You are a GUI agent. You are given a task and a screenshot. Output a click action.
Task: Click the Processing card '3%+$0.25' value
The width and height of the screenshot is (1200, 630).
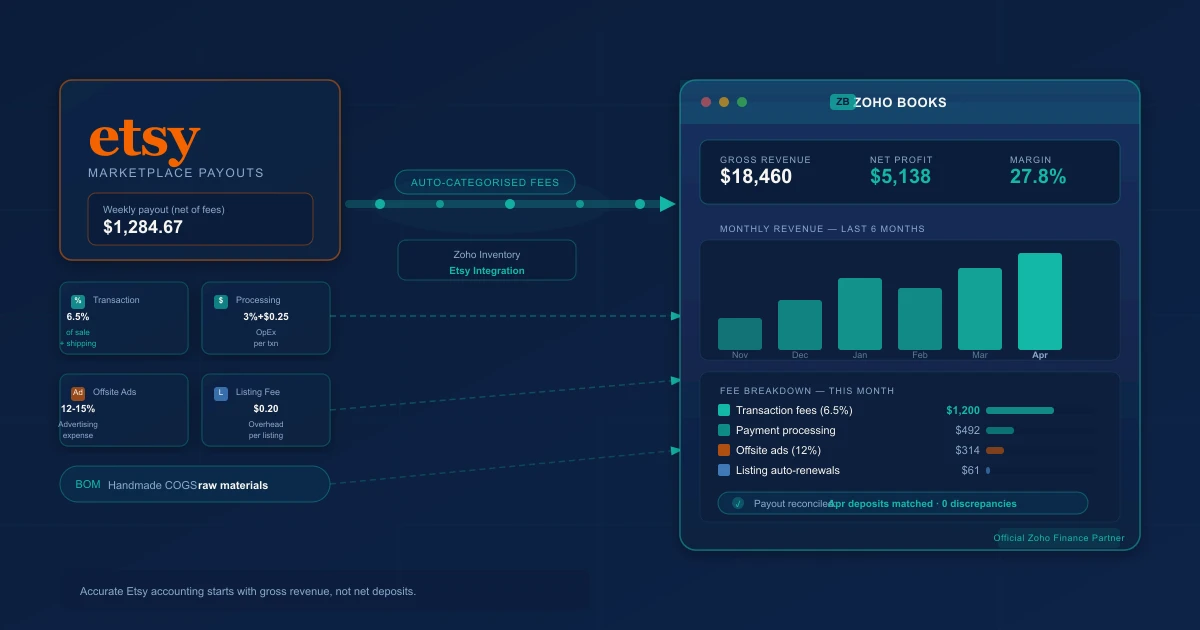pos(266,317)
